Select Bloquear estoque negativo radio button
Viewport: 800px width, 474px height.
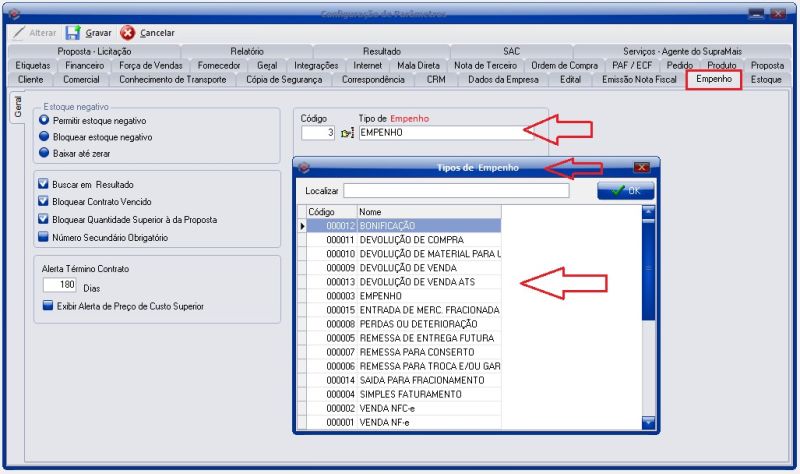[44, 137]
